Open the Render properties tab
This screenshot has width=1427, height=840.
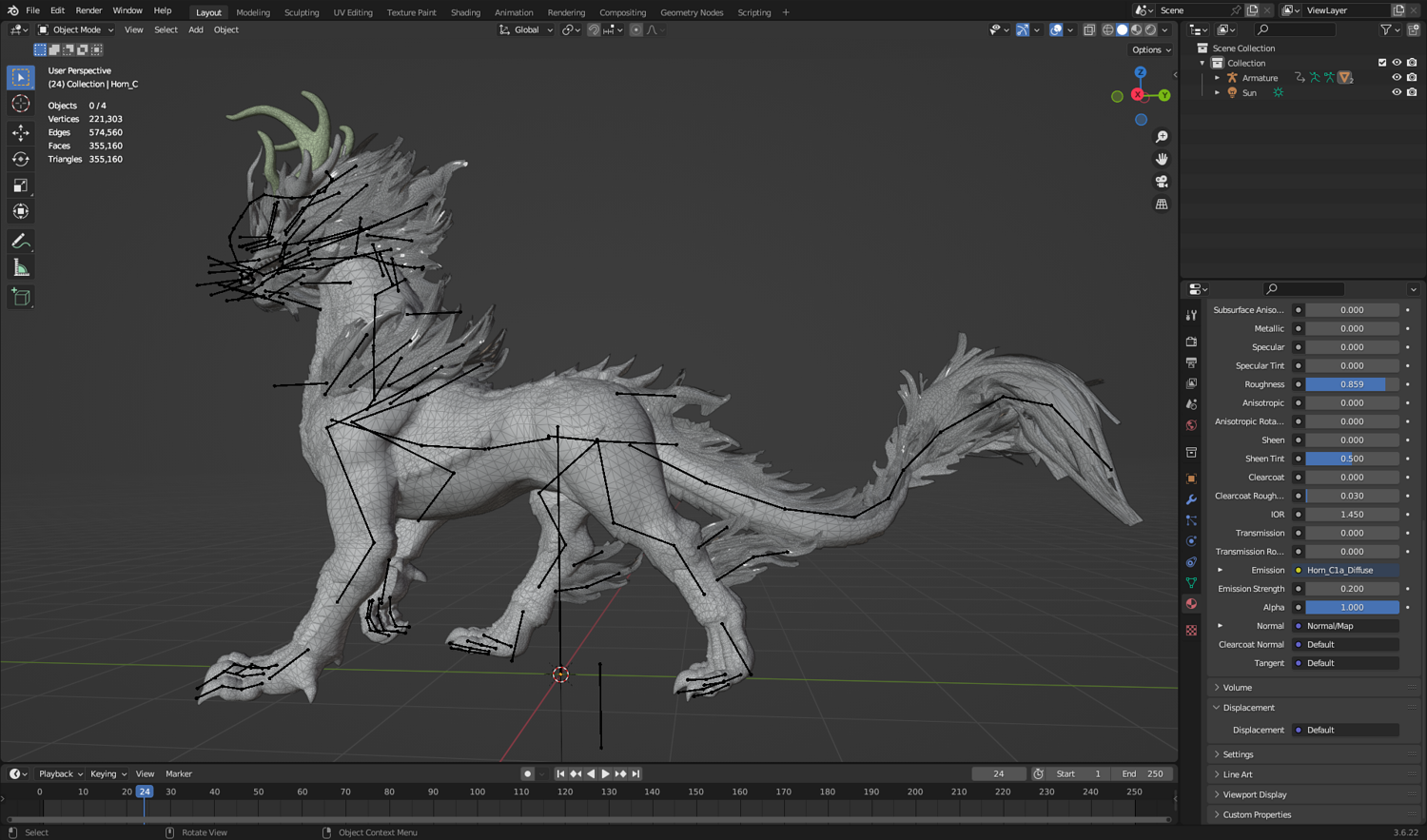(1191, 341)
